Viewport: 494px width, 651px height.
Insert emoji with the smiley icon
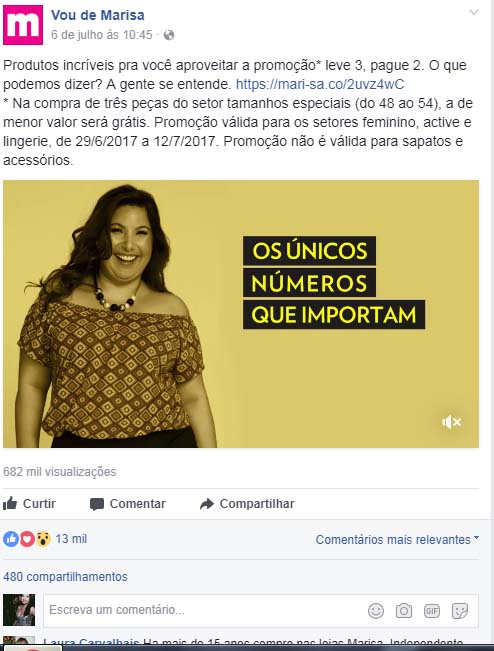point(376,611)
